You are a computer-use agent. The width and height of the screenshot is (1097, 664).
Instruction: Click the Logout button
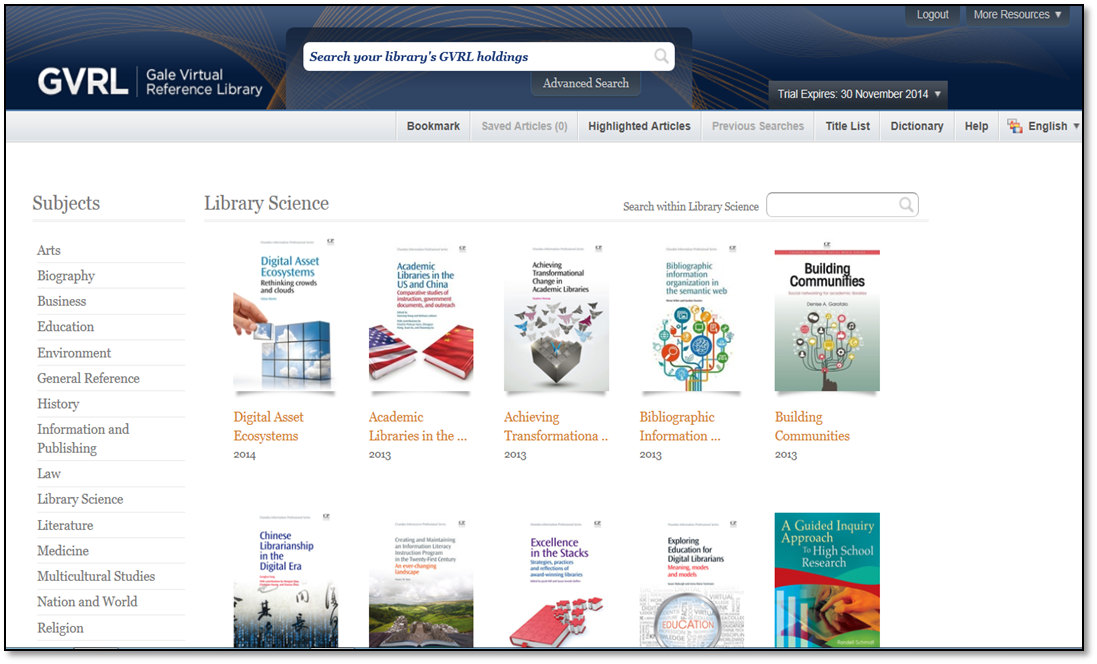click(933, 15)
